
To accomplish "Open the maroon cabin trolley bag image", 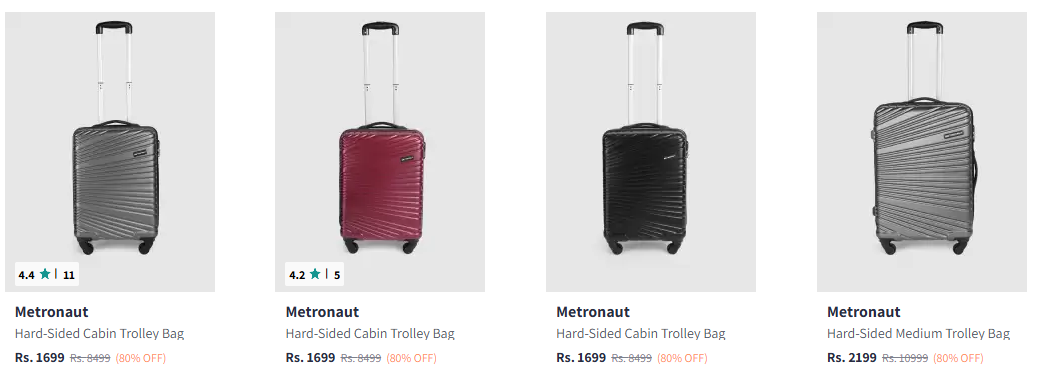I will [380, 152].
